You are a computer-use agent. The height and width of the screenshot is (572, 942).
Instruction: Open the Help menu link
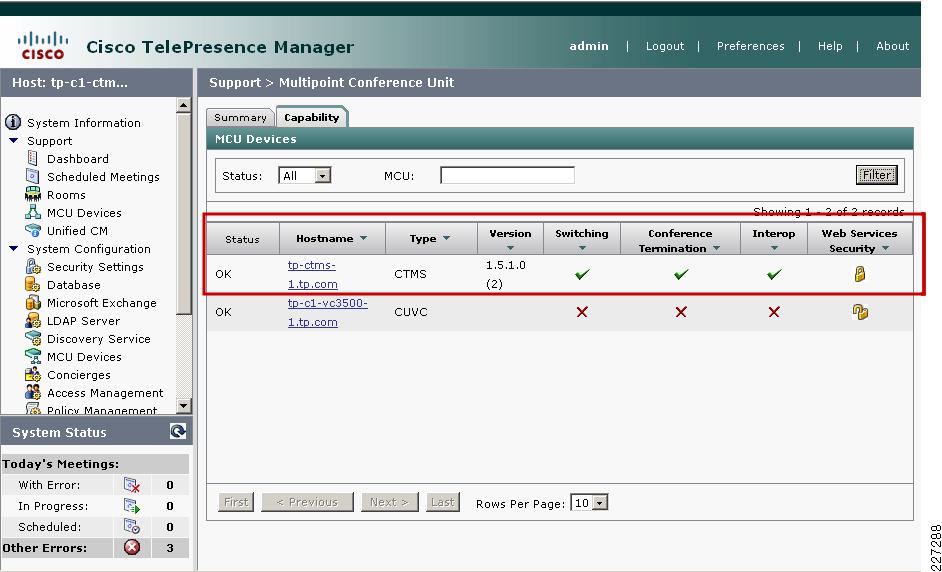pyautogui.click(x=830, y=46)
